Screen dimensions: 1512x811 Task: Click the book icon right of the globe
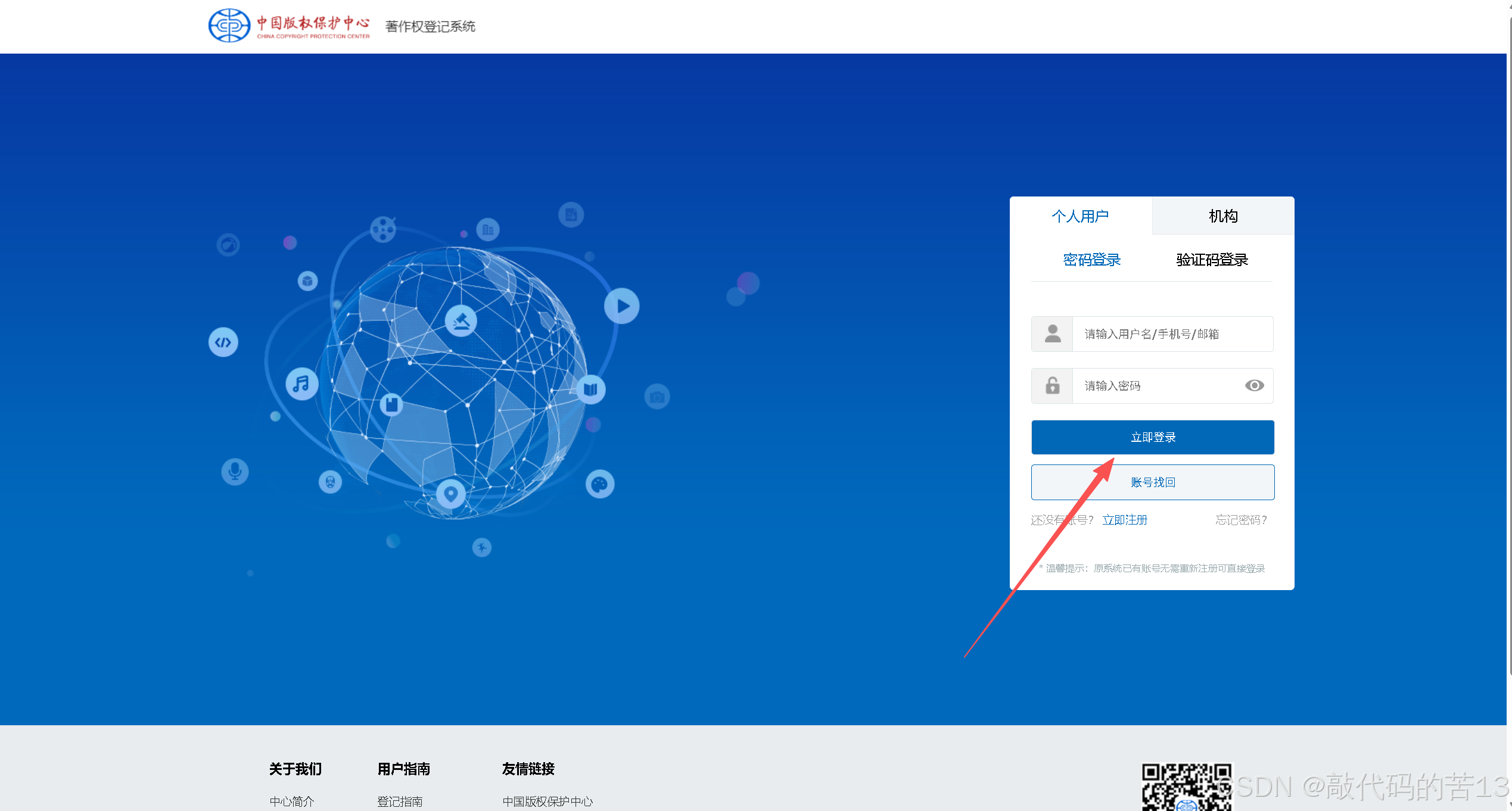point(590,389)
